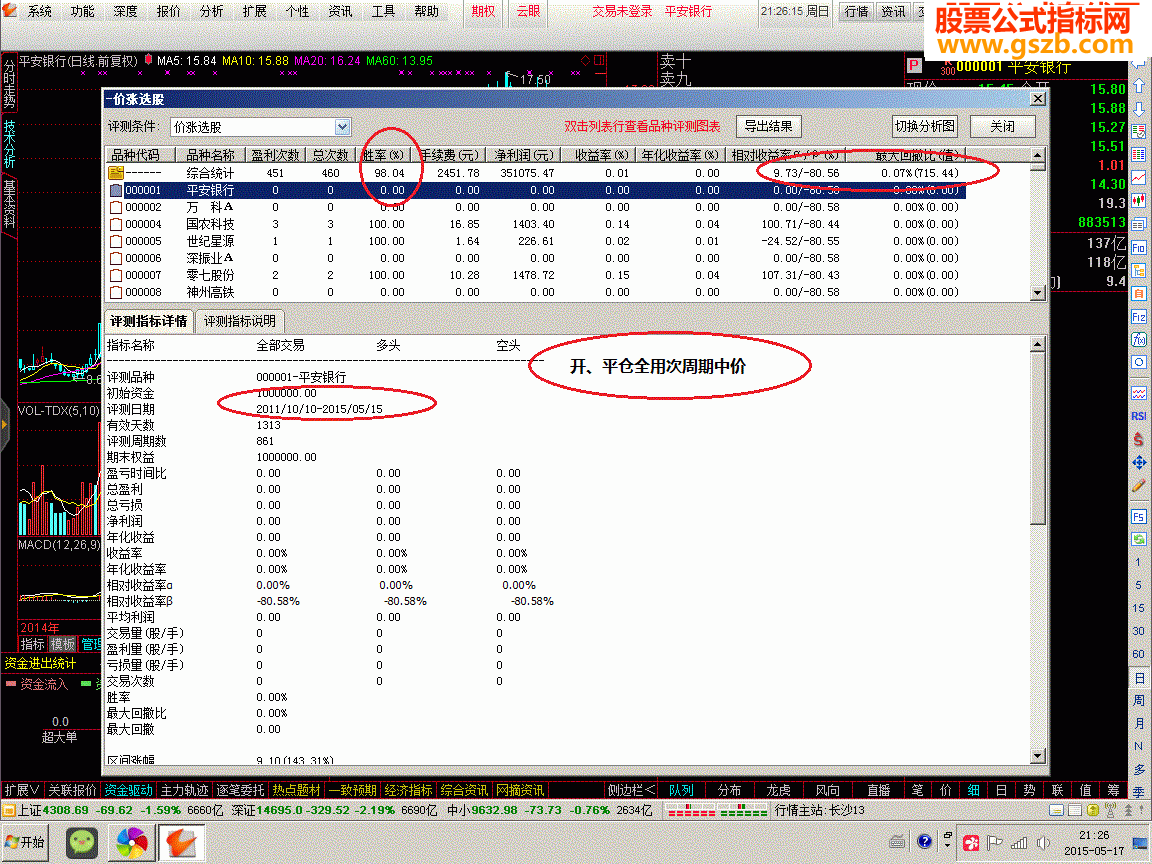Click the 000002 万科A row icon
This screenshot has height=864, width=1152.
coord(115,207)
